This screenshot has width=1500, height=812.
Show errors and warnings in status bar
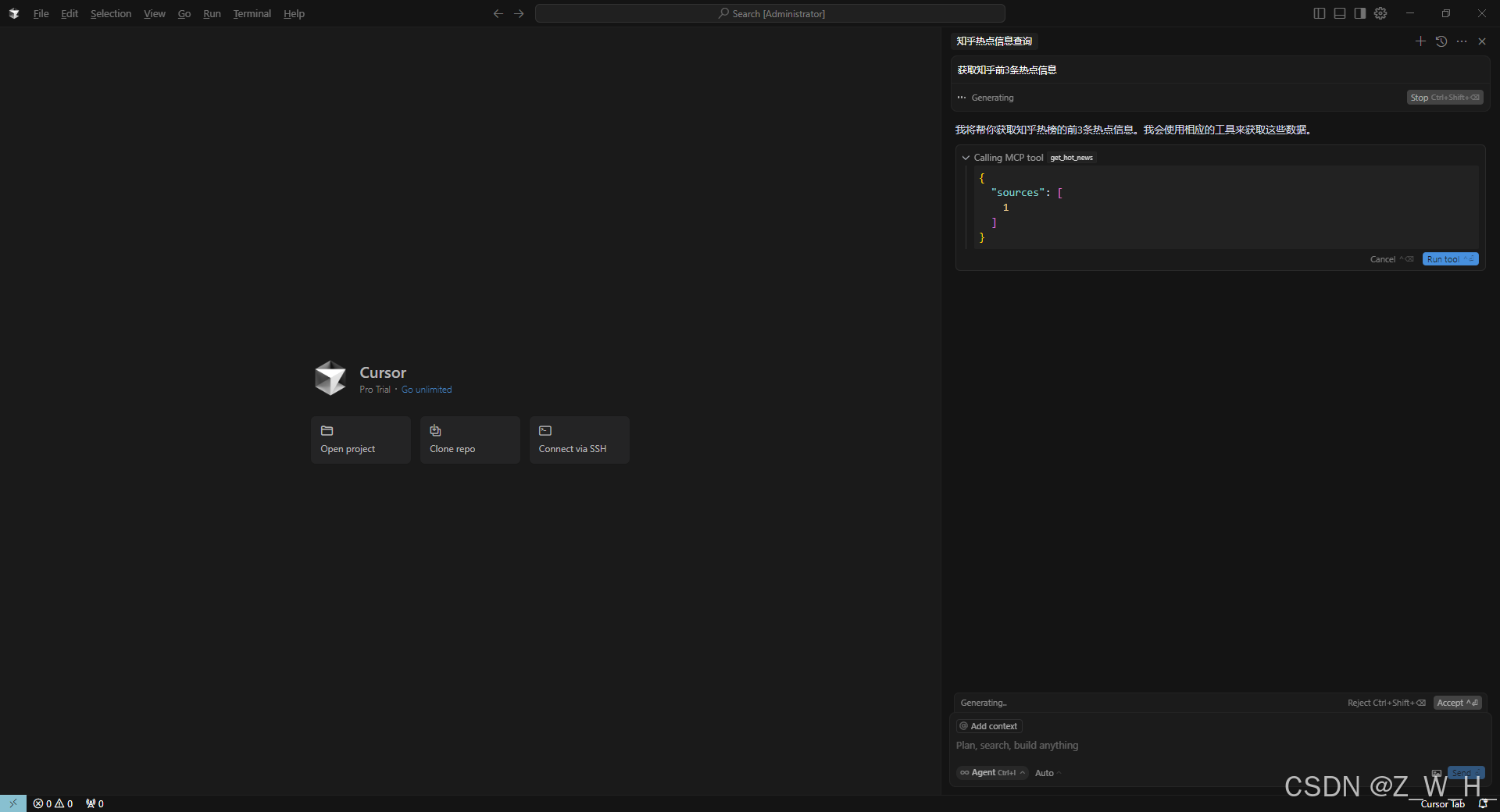(53, 803)
